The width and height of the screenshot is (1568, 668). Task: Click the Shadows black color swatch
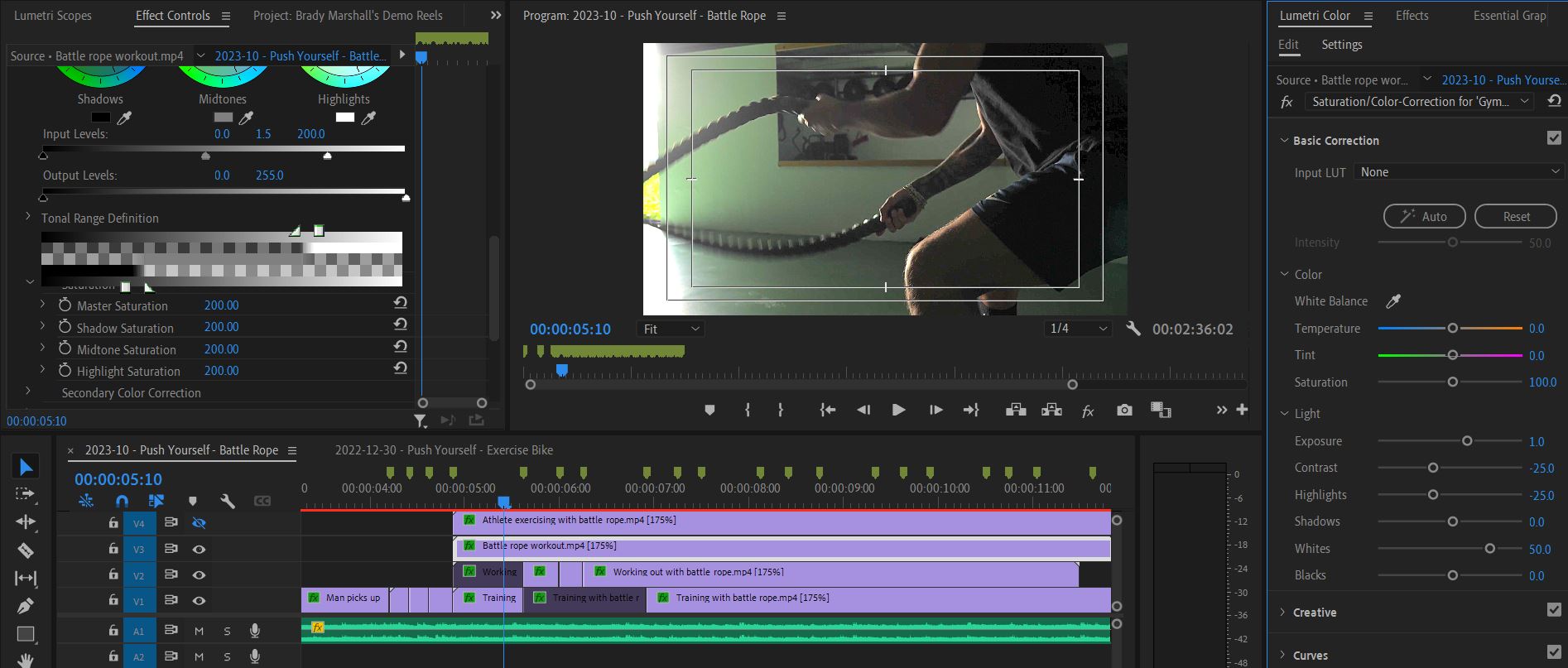coord(100,118)
